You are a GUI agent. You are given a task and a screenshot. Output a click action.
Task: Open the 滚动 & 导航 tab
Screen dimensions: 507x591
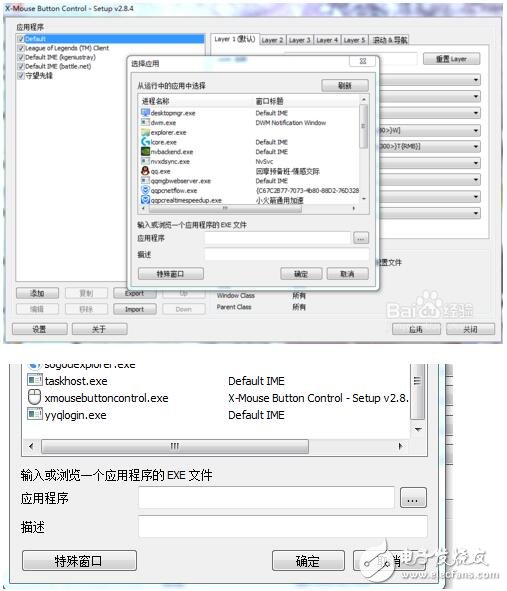pos(389,40)
